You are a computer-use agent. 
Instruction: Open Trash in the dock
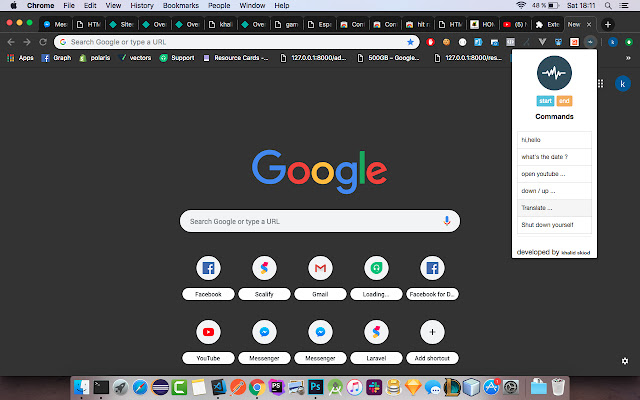click(558, 387)
